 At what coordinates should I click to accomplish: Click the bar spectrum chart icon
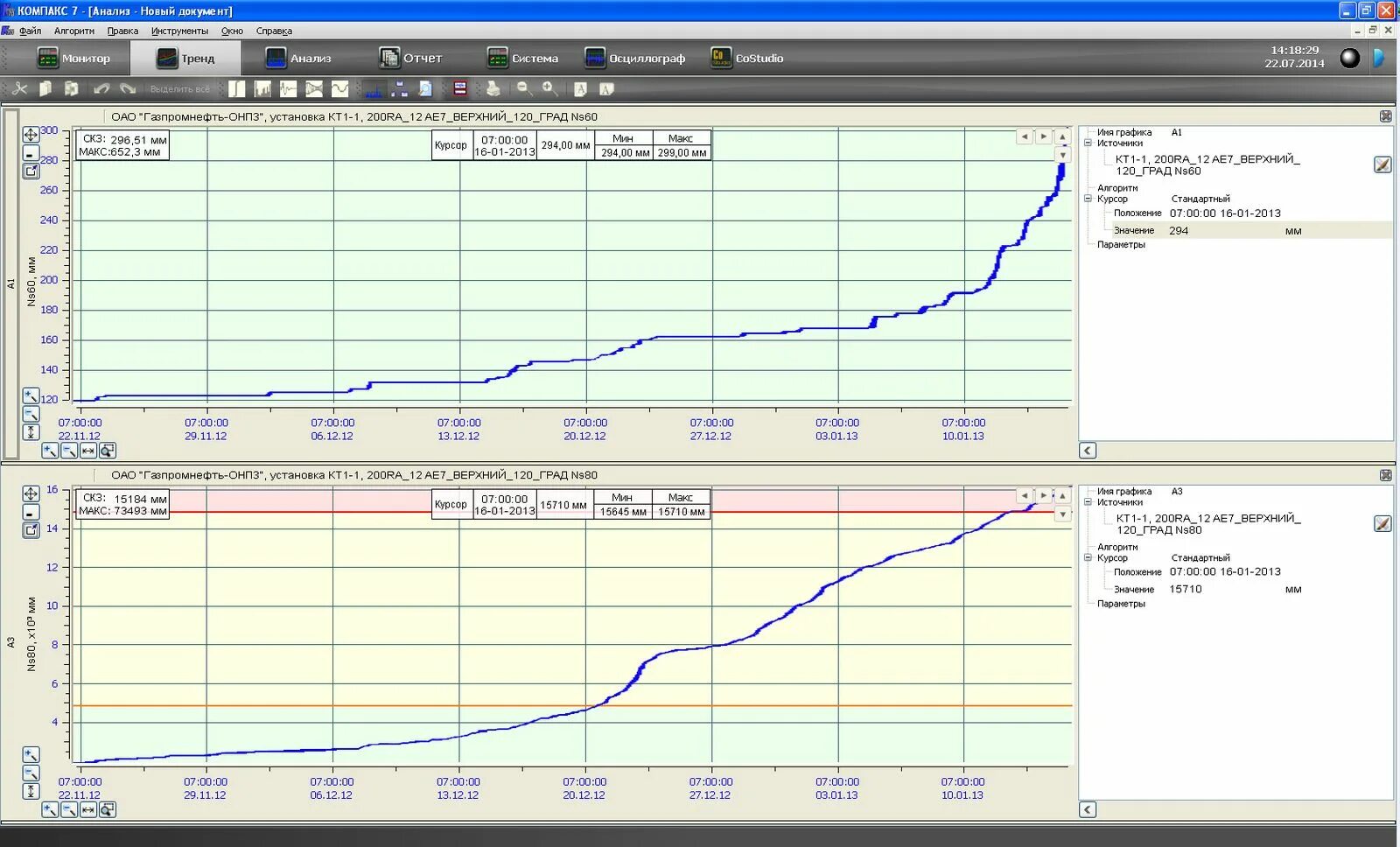(262, 88)
